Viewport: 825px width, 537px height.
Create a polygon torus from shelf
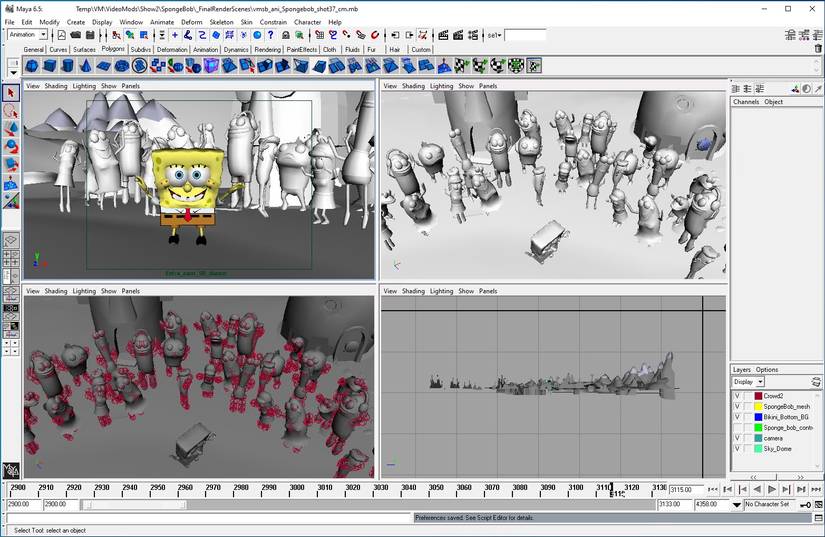click(x=122, y=66)
